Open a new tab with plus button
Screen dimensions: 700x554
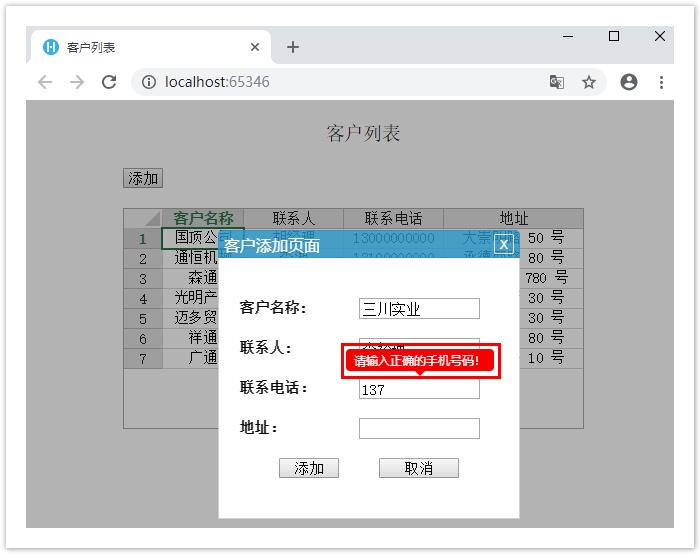[x=292, y=47]
